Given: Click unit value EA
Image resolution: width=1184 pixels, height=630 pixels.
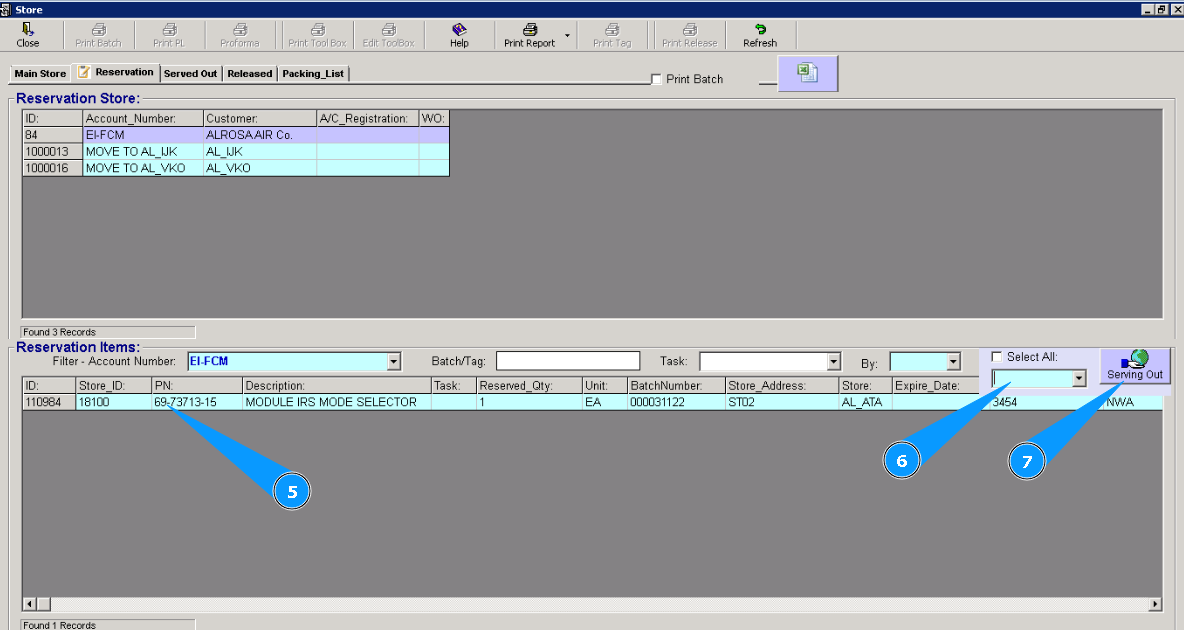Looking at the screenshot, I should pyautogui.click(x=604, y=402).
